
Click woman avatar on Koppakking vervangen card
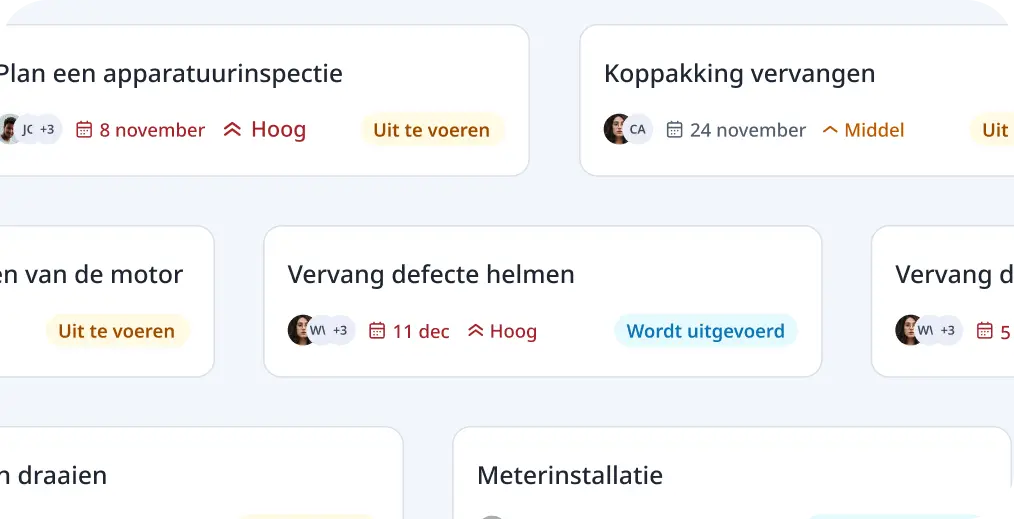pos(616,129)
